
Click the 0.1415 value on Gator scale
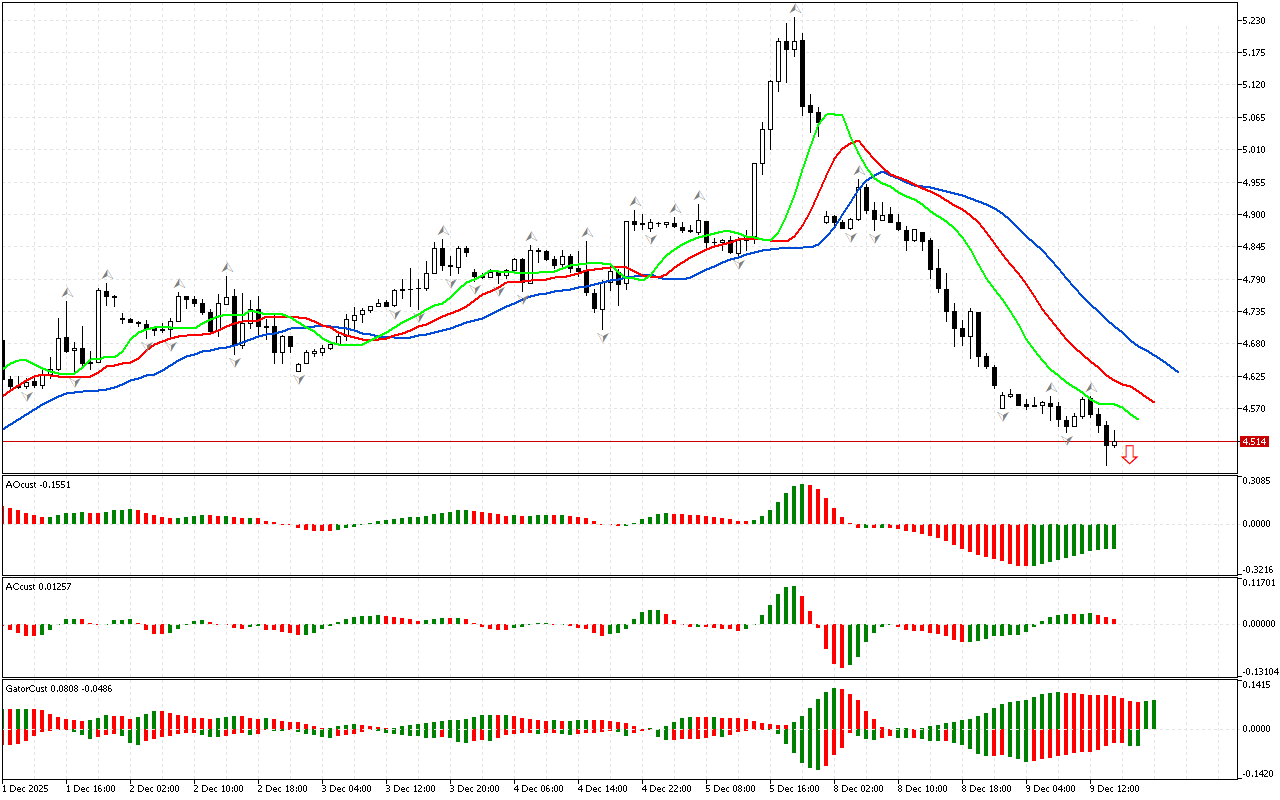click(1258, 685)
